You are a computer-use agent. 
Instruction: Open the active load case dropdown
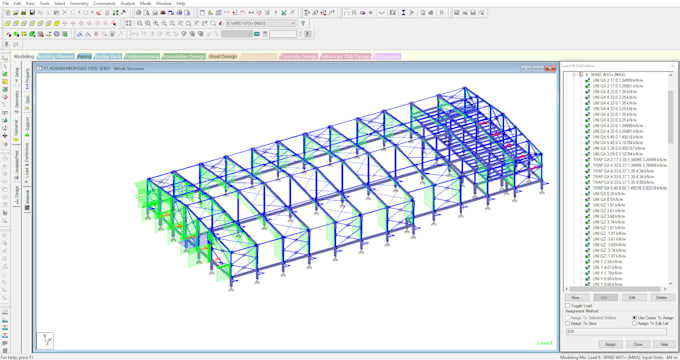pos(261,23)
